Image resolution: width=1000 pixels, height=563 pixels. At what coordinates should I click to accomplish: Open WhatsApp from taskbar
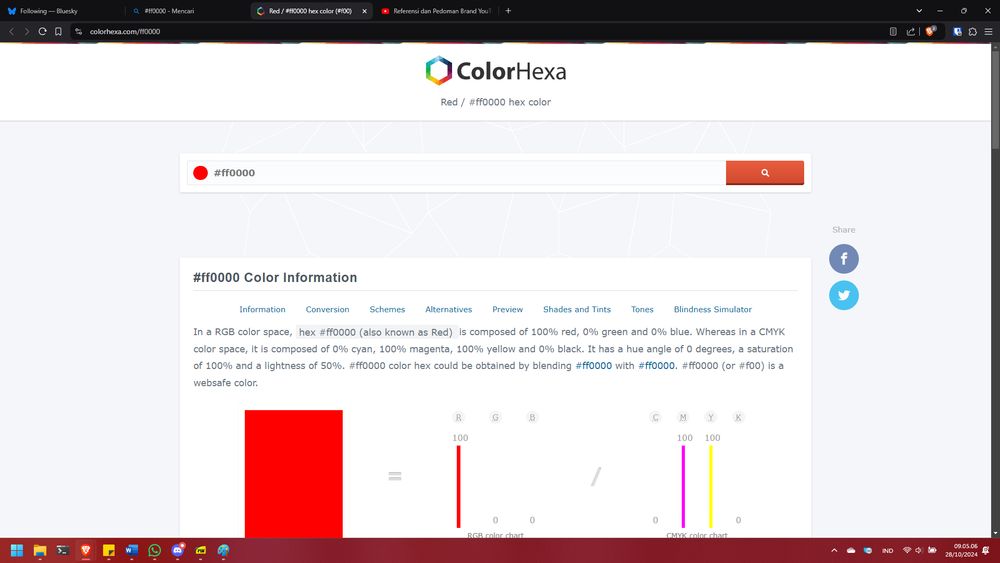click(x=155, y=550)
